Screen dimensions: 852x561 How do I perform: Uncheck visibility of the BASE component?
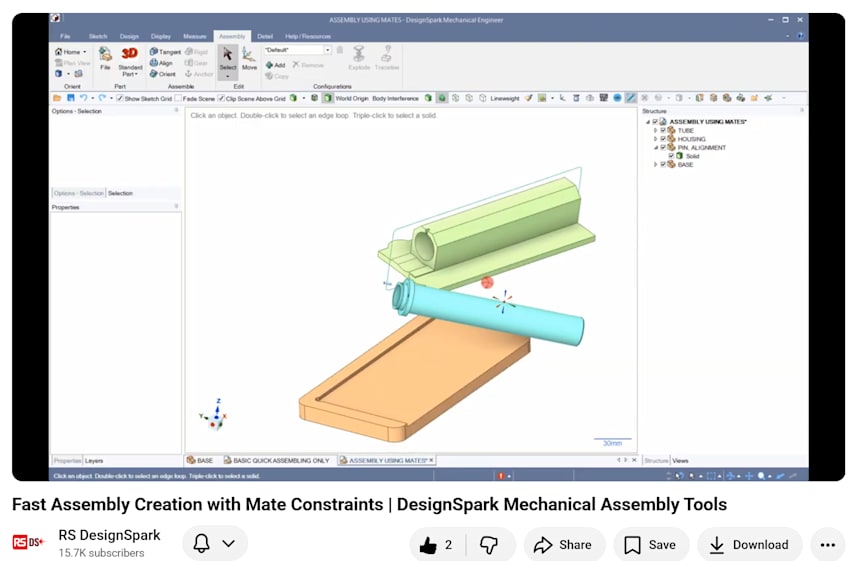(x=663, y=164)
